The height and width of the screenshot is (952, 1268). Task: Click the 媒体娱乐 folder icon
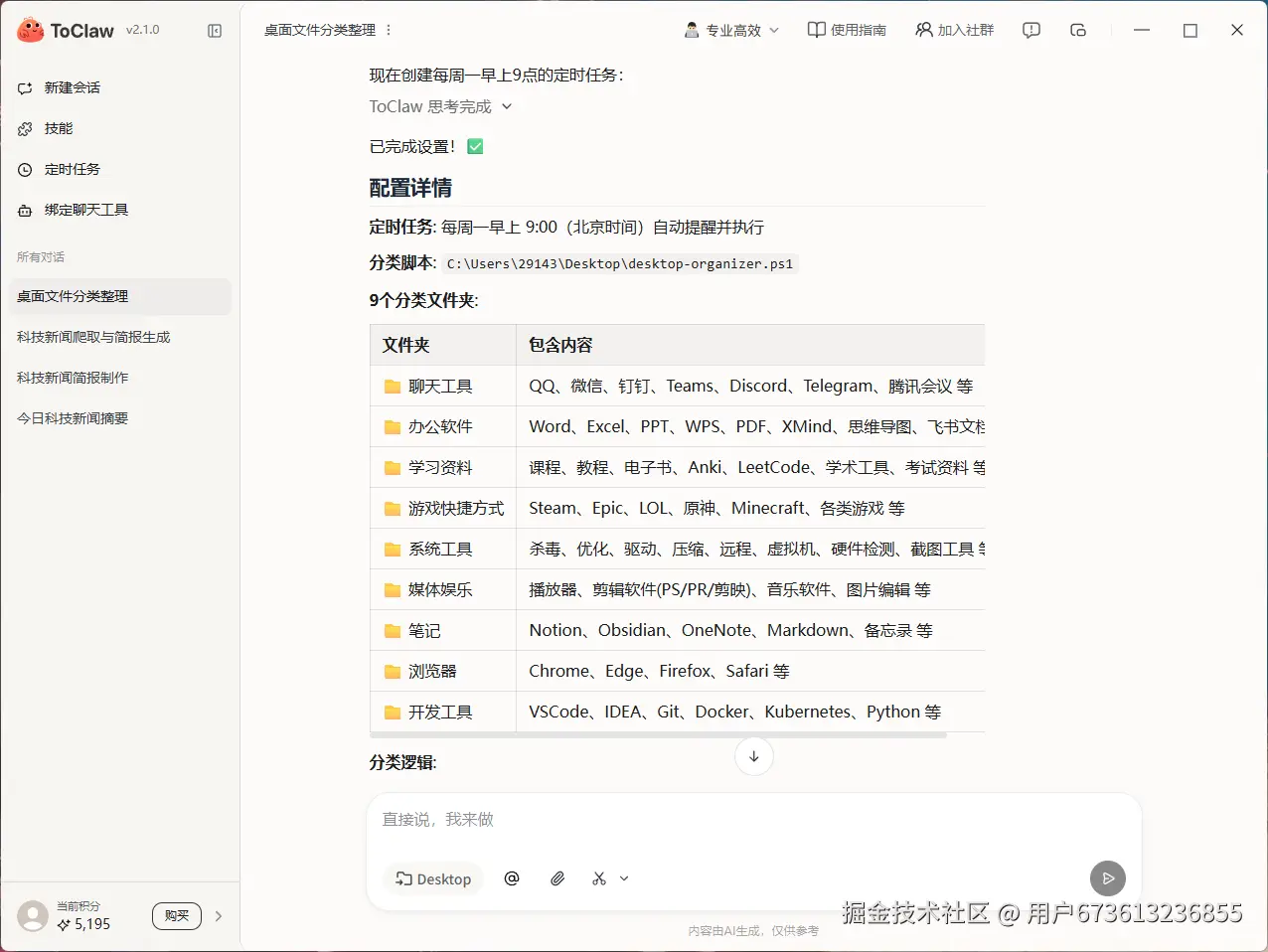[393, 590]
